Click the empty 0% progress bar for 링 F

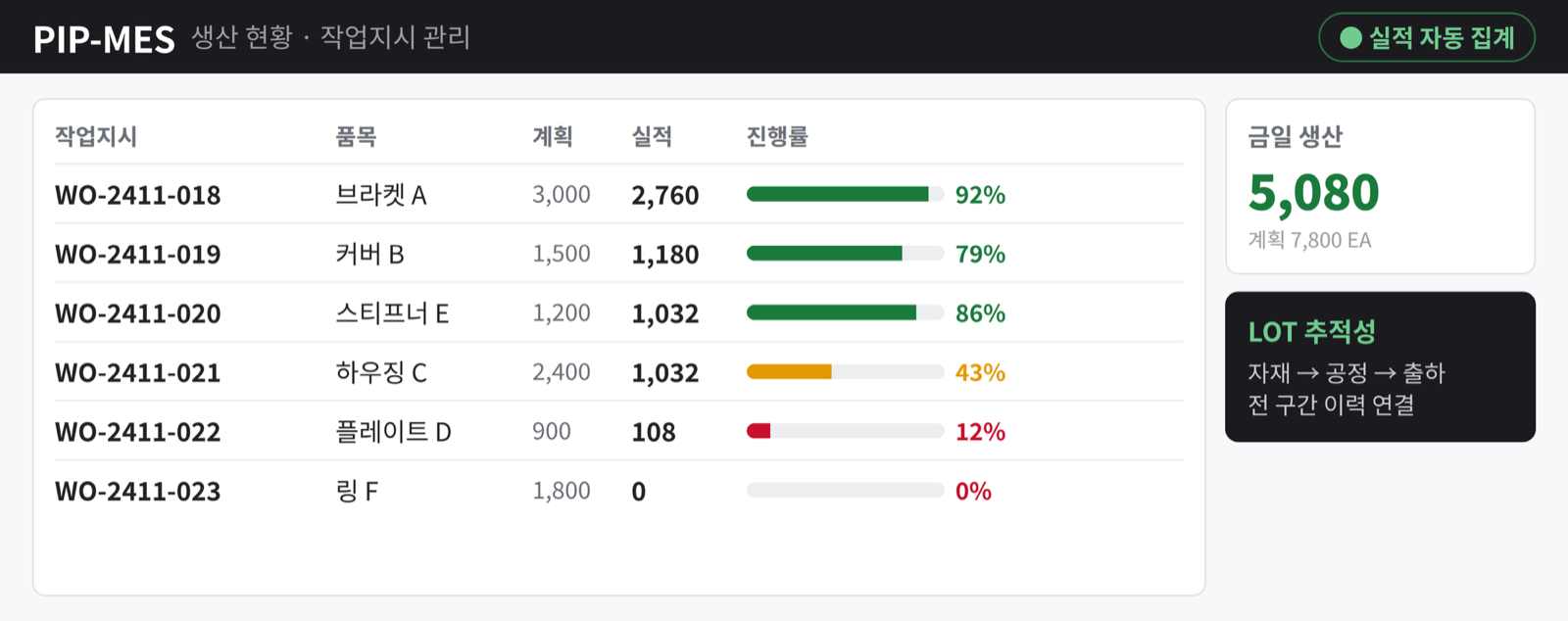click(845, 491)
